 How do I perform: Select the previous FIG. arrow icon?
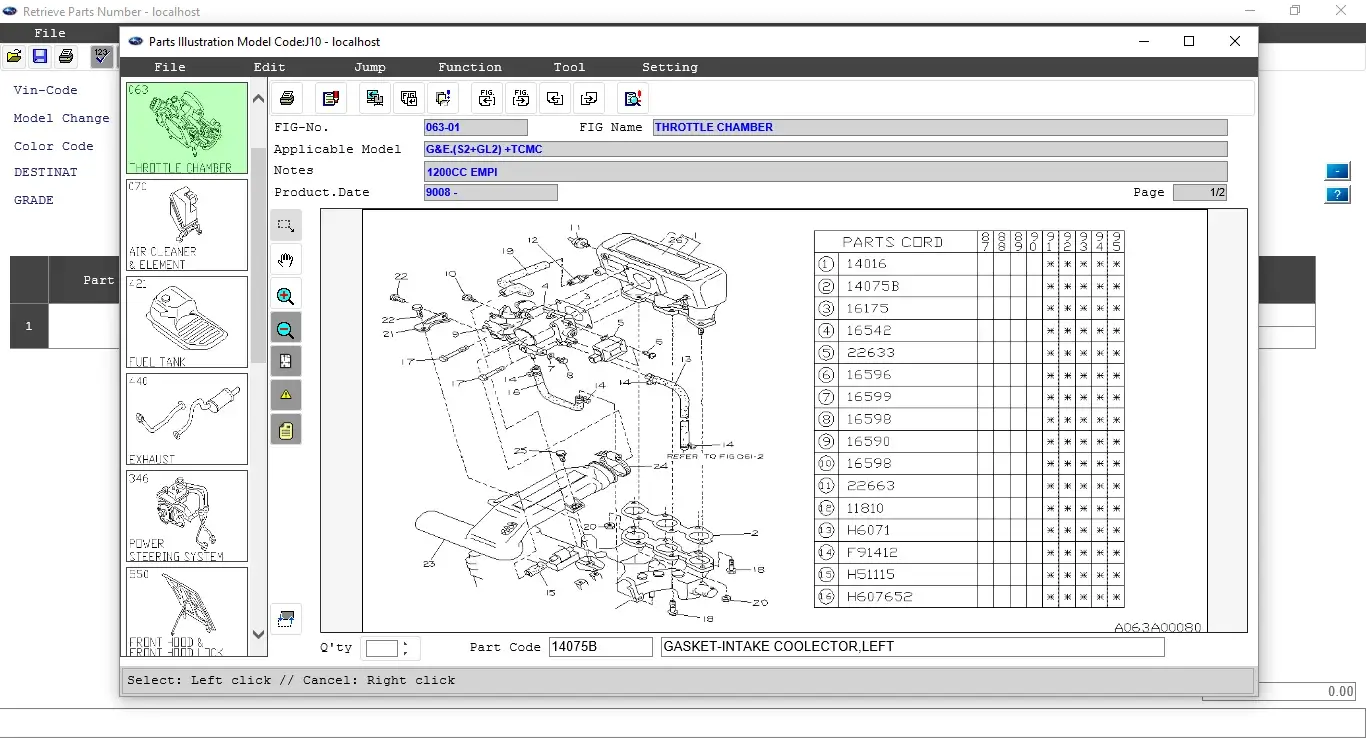487,98
